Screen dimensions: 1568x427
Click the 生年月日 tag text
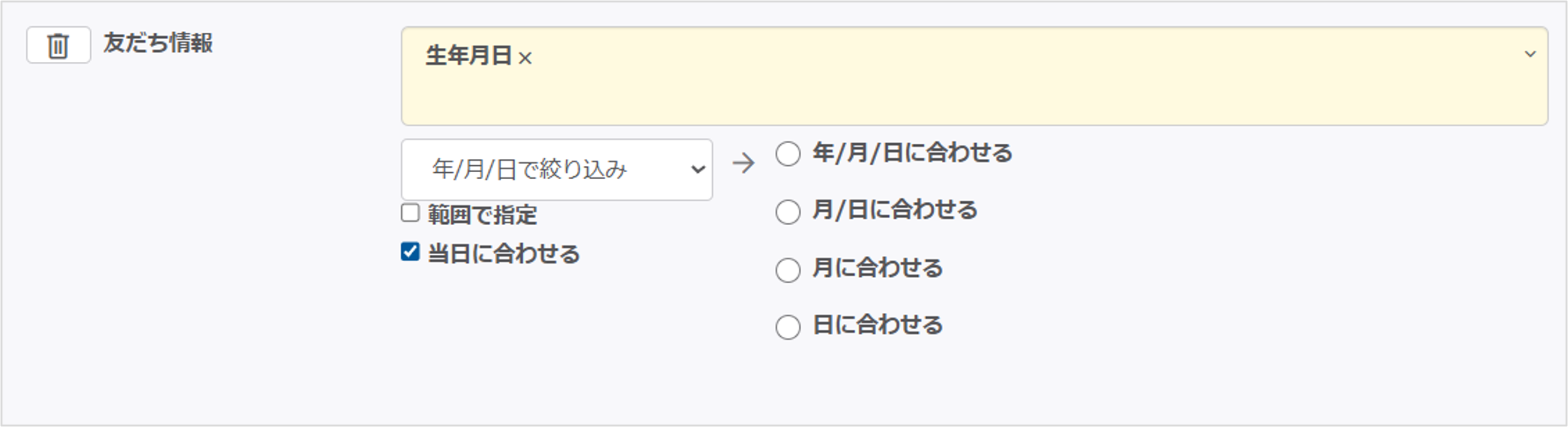[468, 56]
